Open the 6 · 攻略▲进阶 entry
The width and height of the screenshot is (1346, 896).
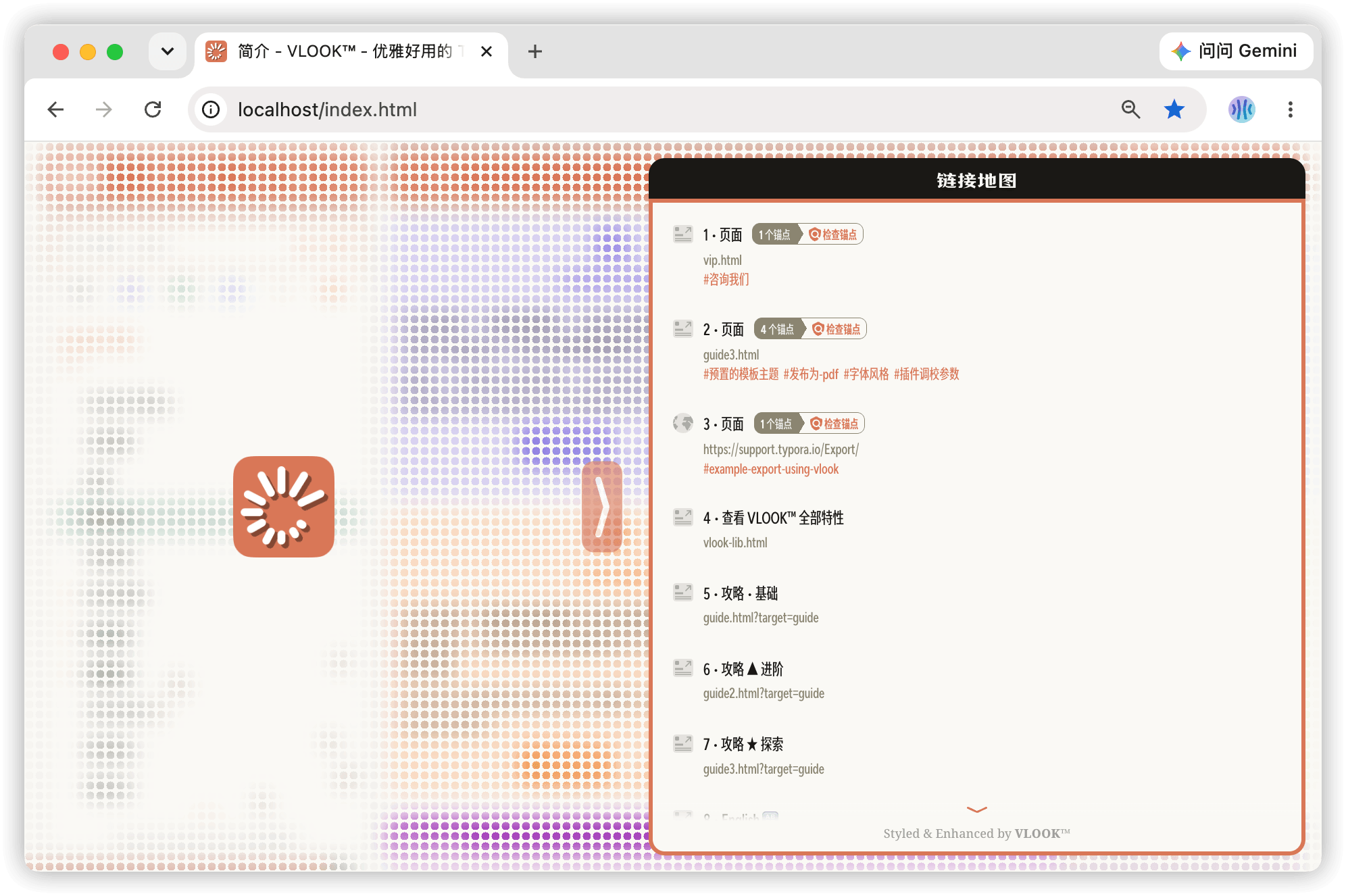pos(743,669)
